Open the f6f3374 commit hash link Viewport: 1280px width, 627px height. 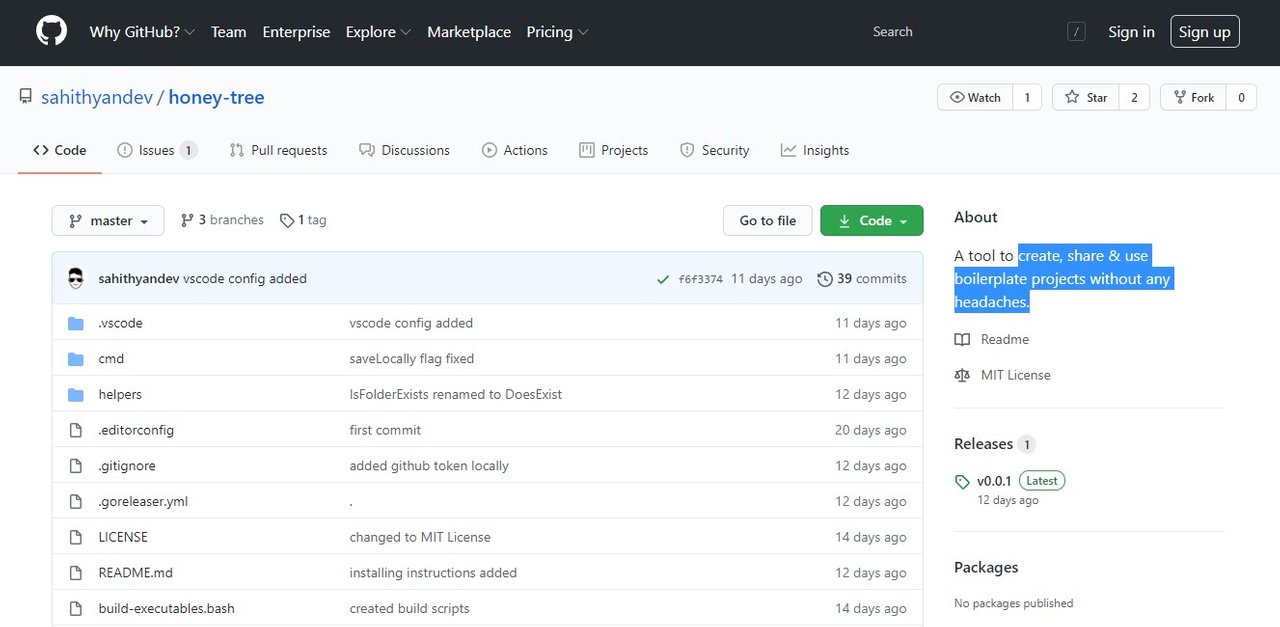pyautogui.click(x=701, y=279)
